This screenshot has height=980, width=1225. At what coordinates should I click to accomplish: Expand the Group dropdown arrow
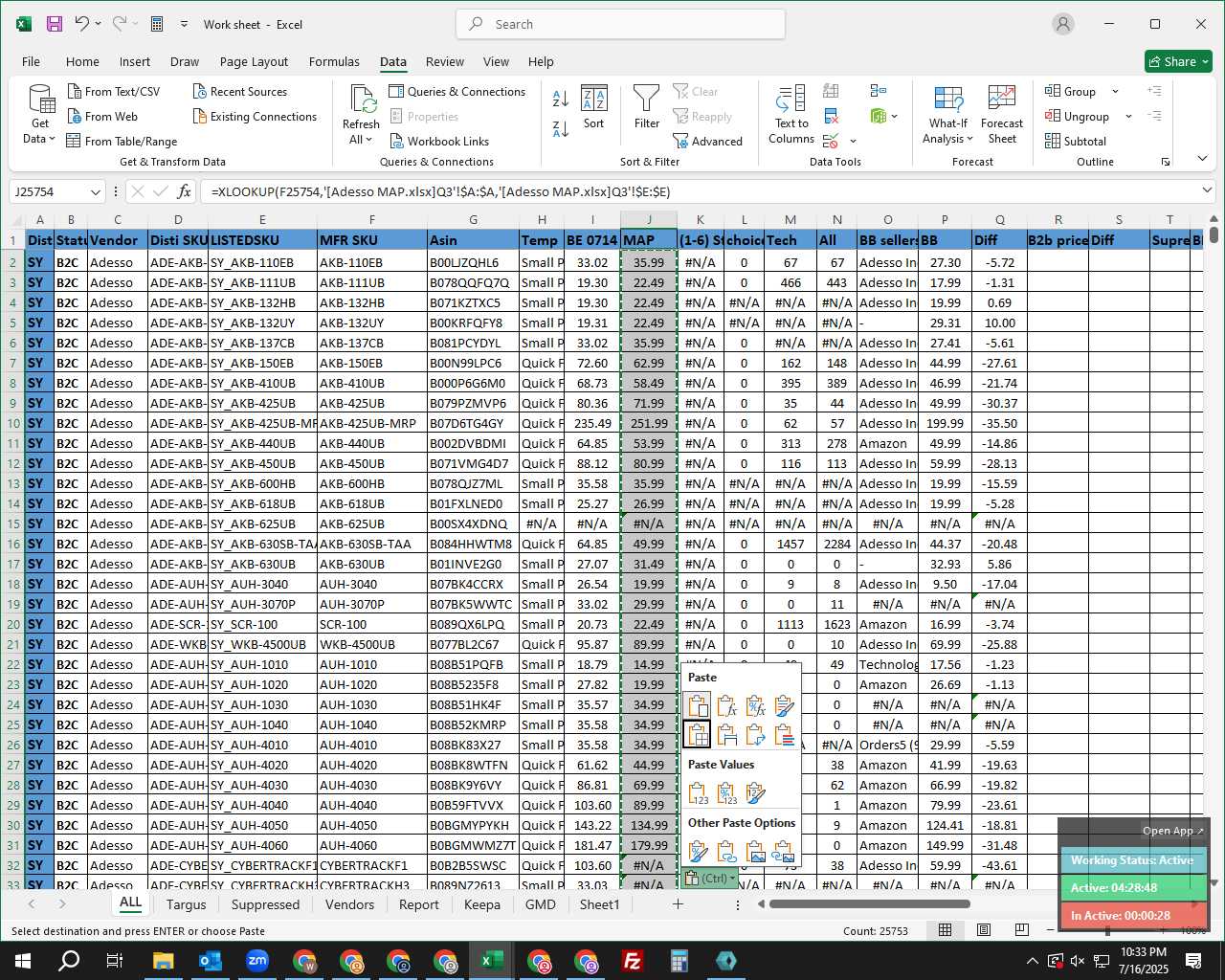coord(1115,92)
